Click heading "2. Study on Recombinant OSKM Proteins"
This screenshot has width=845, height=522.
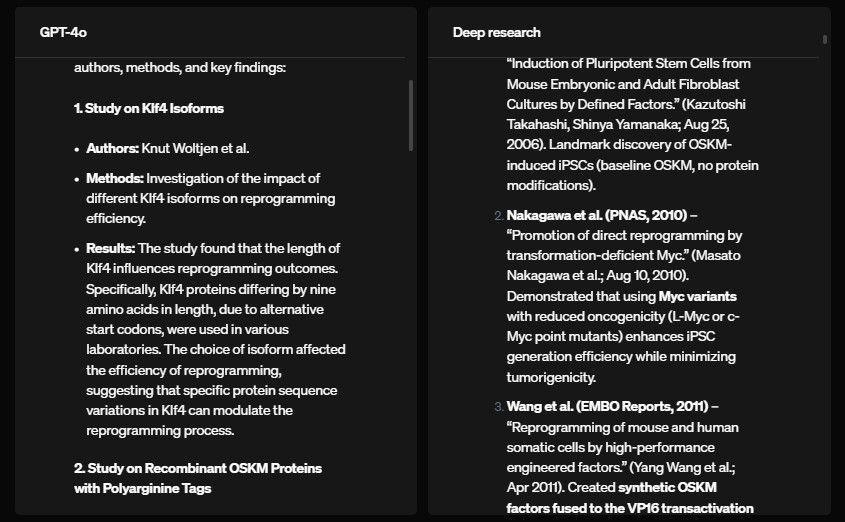click(198, 468)
